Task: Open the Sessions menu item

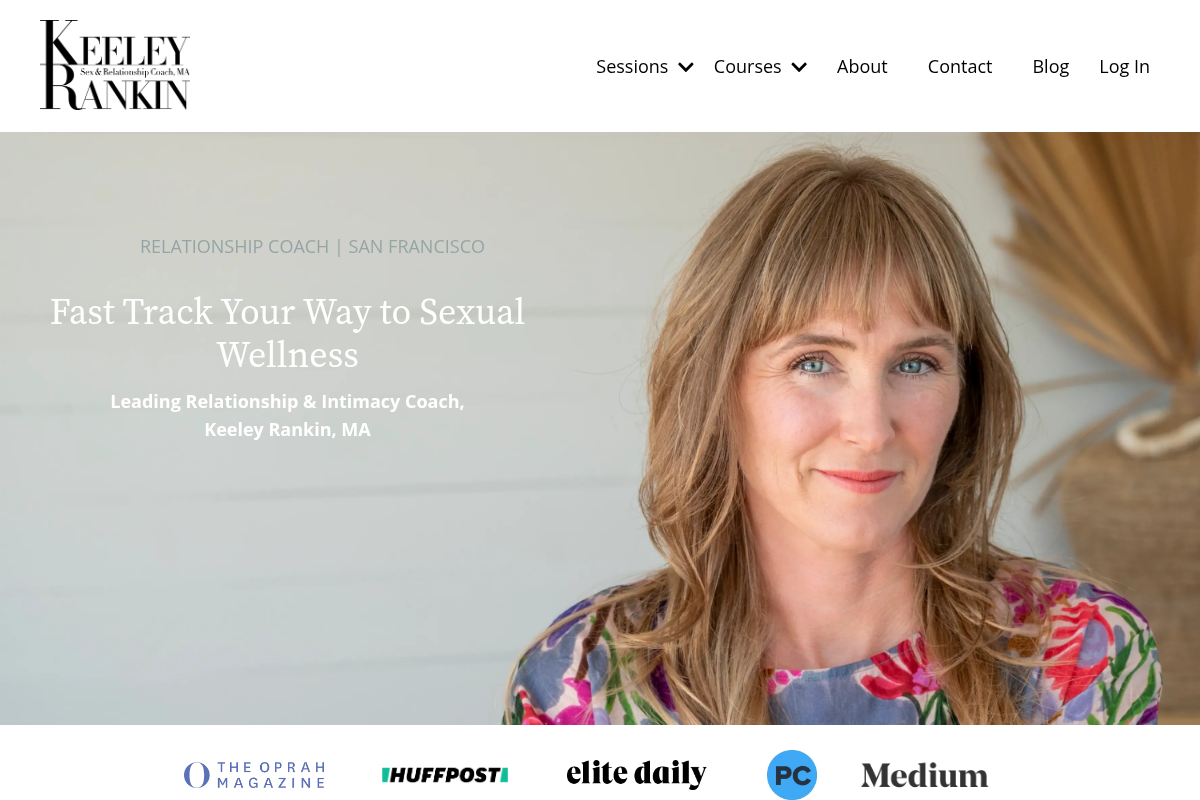Action: pos(632,67)
